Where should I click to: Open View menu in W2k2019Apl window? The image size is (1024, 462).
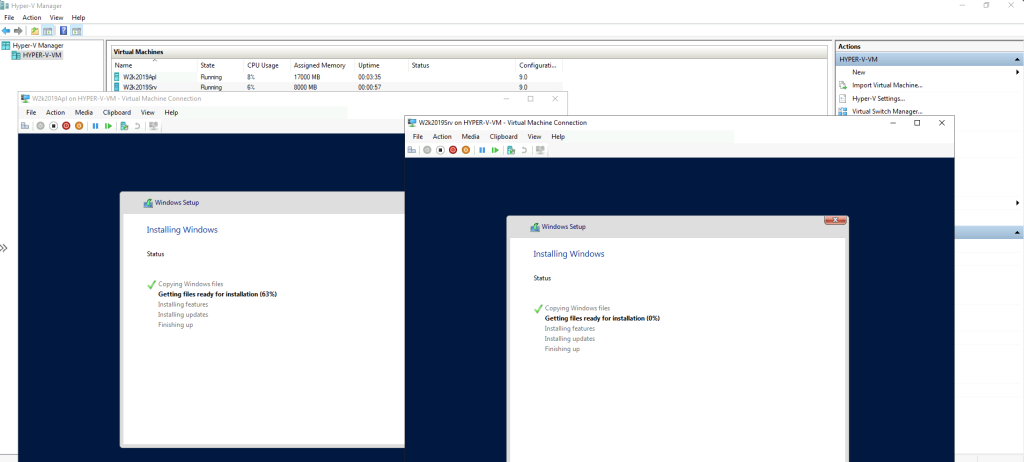click(x=148, y=112)
